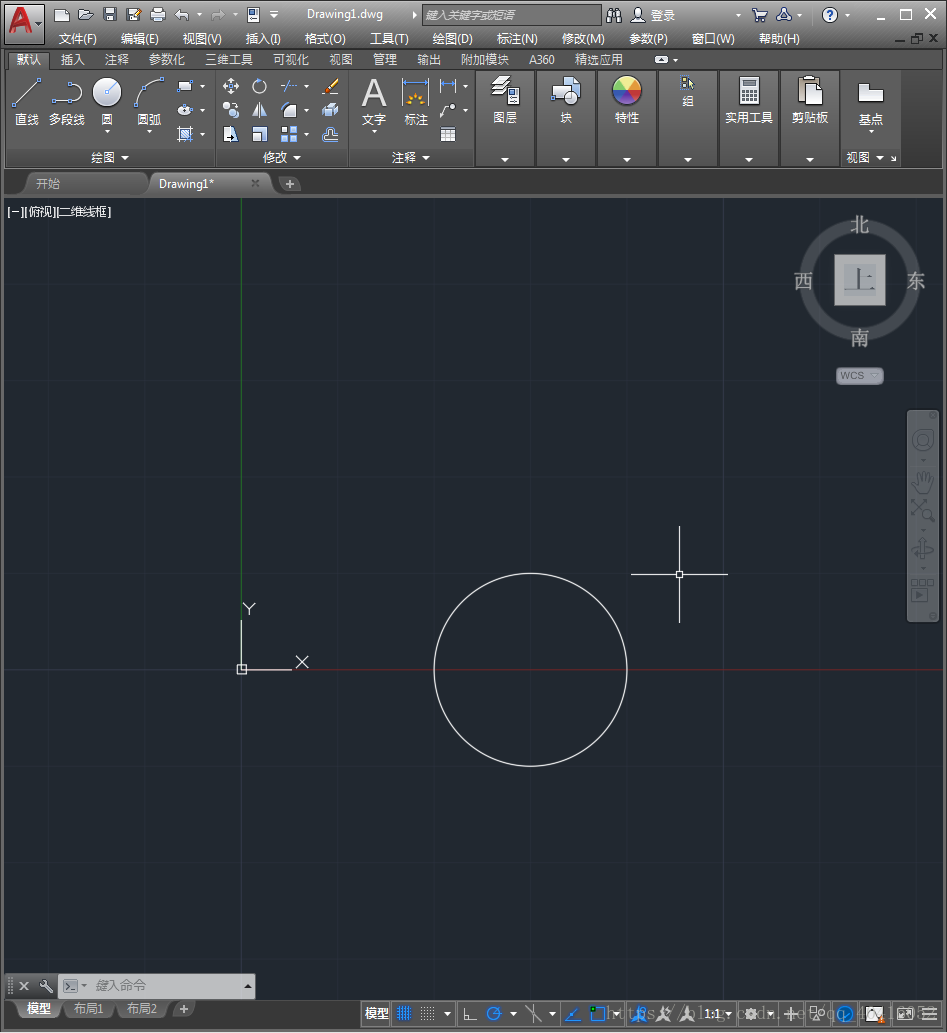Click the Pan hand icon in navigation bar
Screen dimensions: 947x1033
[x=923, y=482]
